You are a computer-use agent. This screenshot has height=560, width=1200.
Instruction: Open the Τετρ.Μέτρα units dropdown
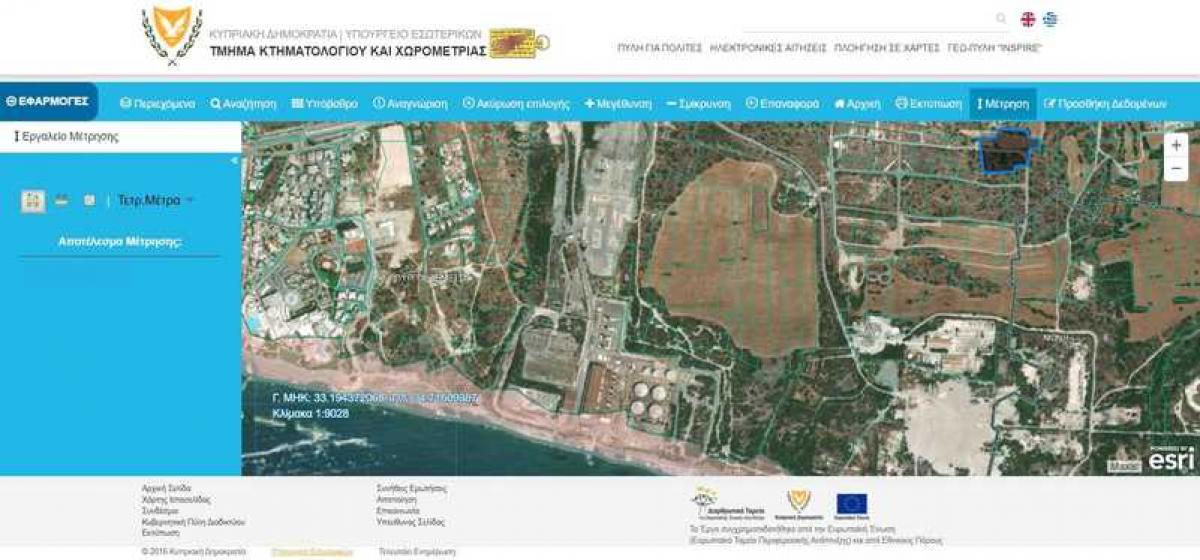155,200
